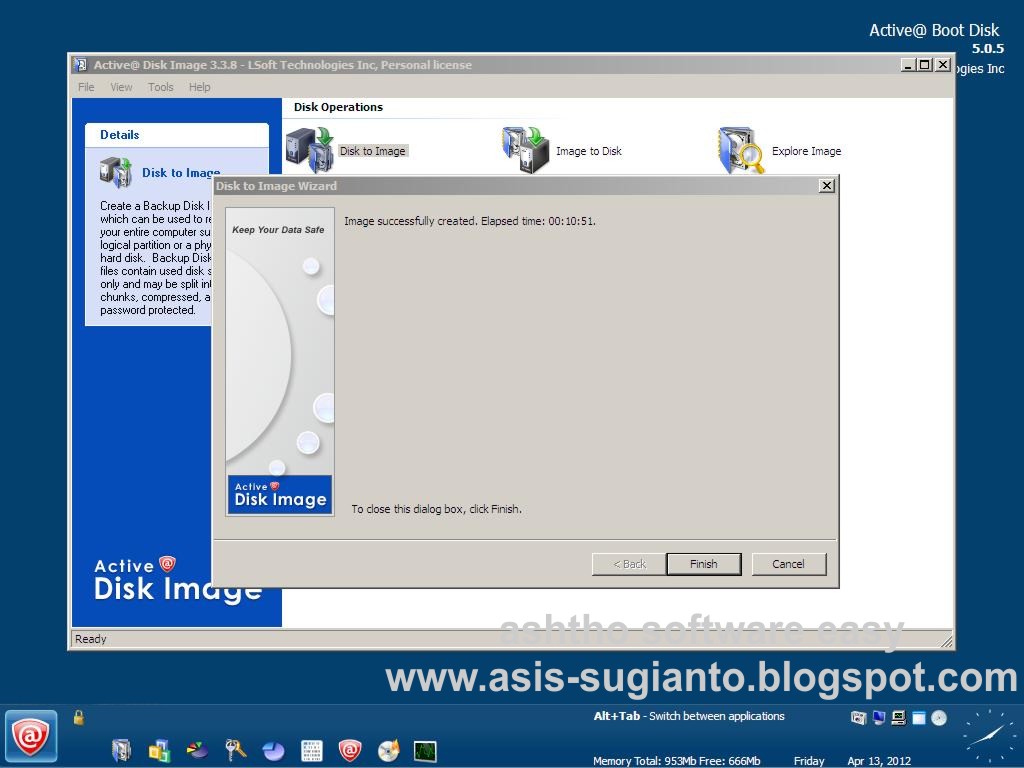Open the Tools menu
1024x768 pixels.
160,87
